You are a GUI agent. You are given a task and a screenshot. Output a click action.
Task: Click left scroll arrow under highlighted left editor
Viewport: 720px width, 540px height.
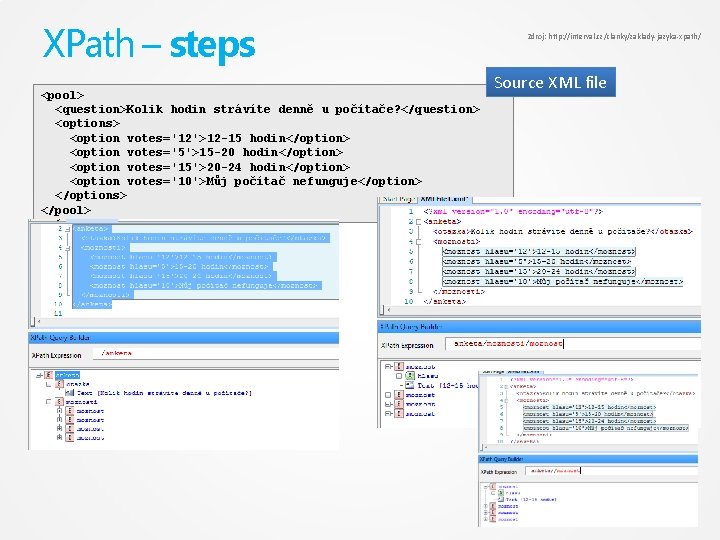[x=39, y=321]
